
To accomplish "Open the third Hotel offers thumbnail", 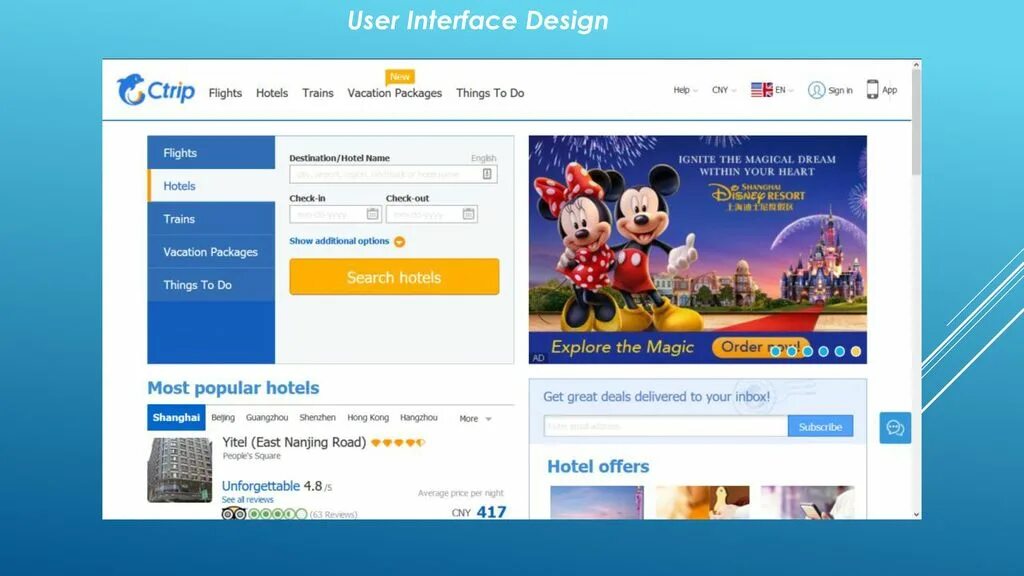I will click(x=808, y=502).
